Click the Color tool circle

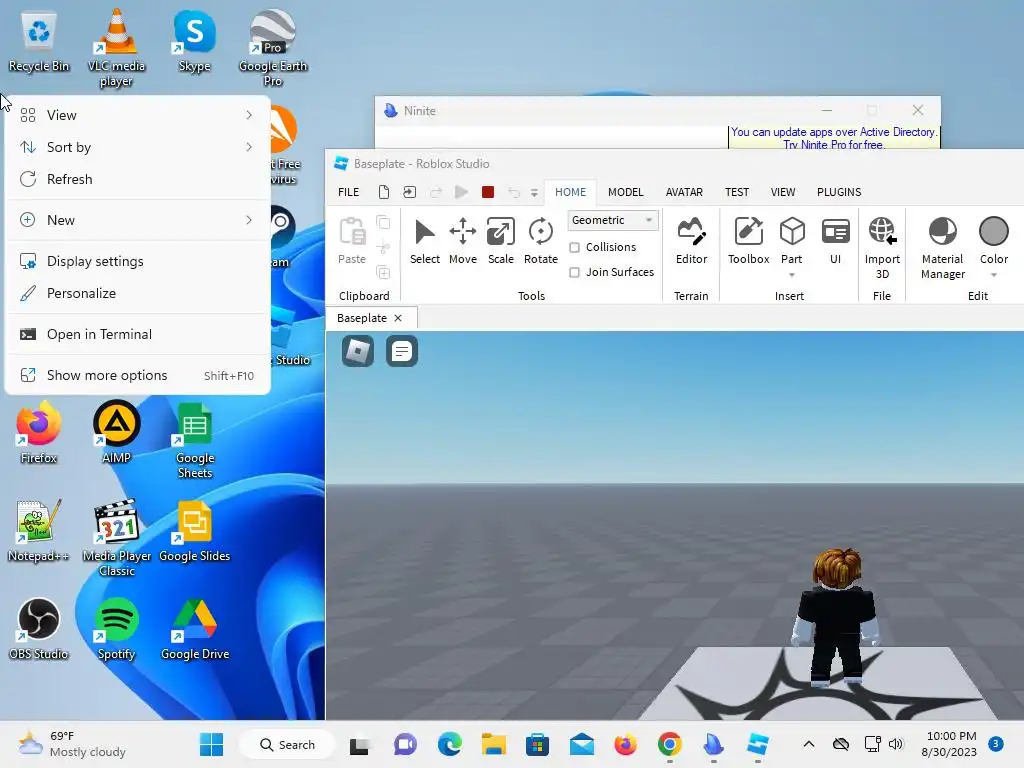tap(993, 231)
